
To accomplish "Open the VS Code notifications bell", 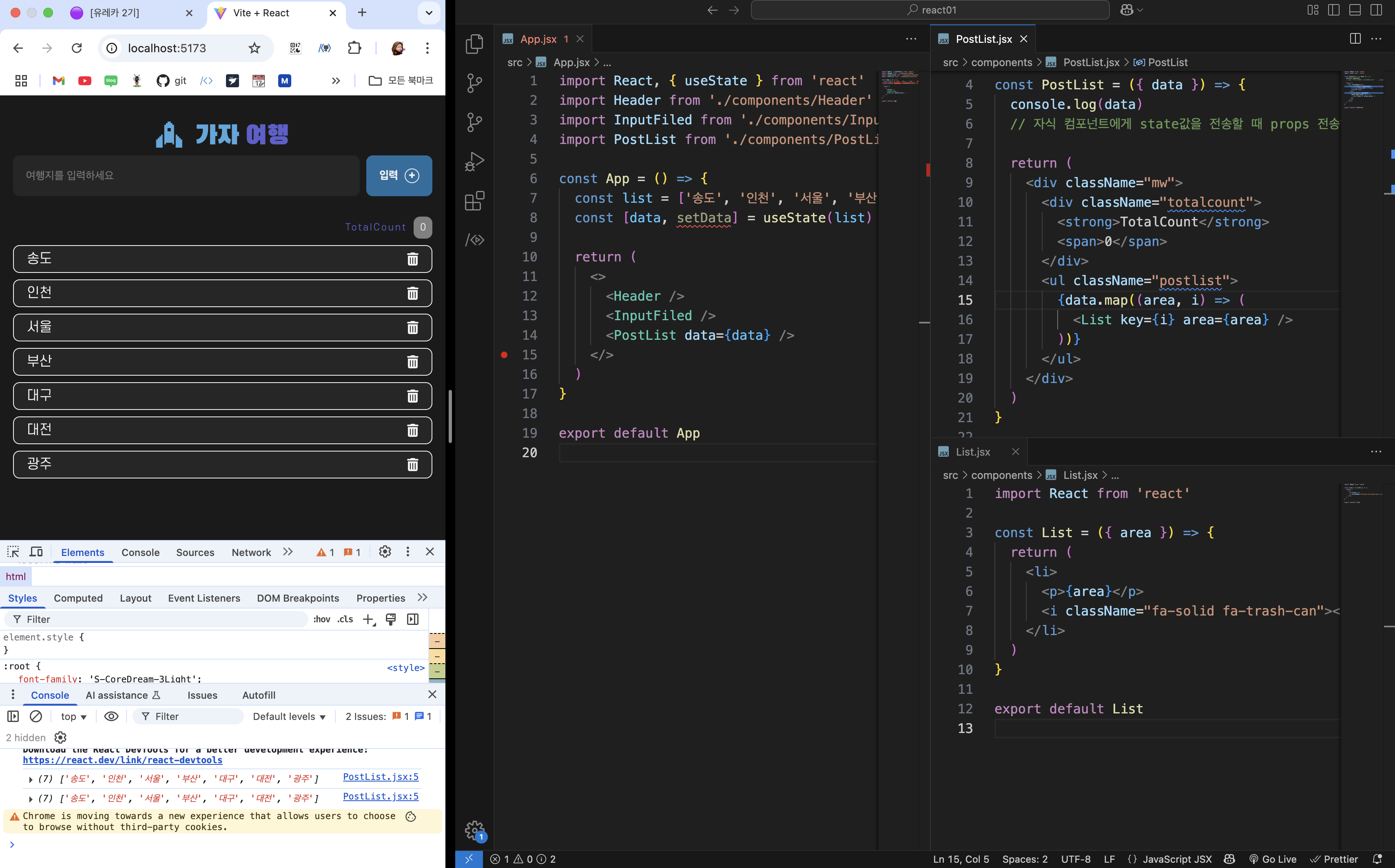I will (1377, 859).
